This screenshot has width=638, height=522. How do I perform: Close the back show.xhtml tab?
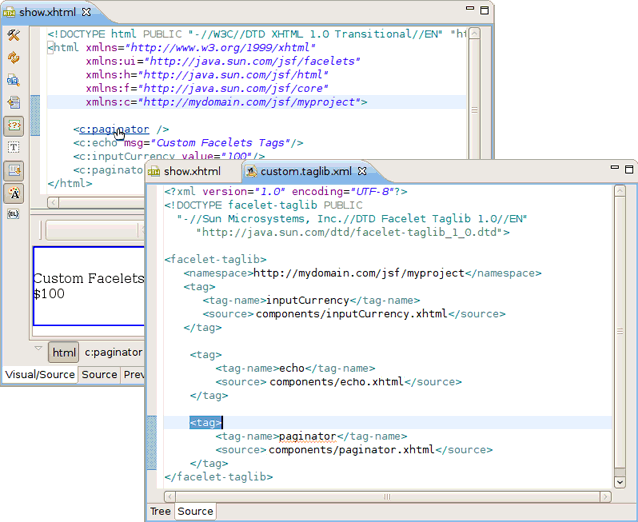click(x=86, y=12)
